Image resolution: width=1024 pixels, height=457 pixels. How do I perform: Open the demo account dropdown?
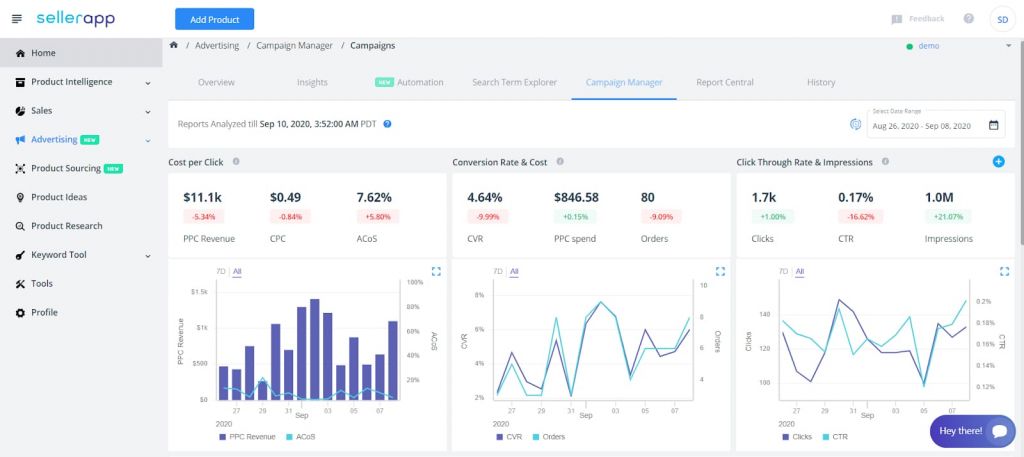(x=1008, y=45)
